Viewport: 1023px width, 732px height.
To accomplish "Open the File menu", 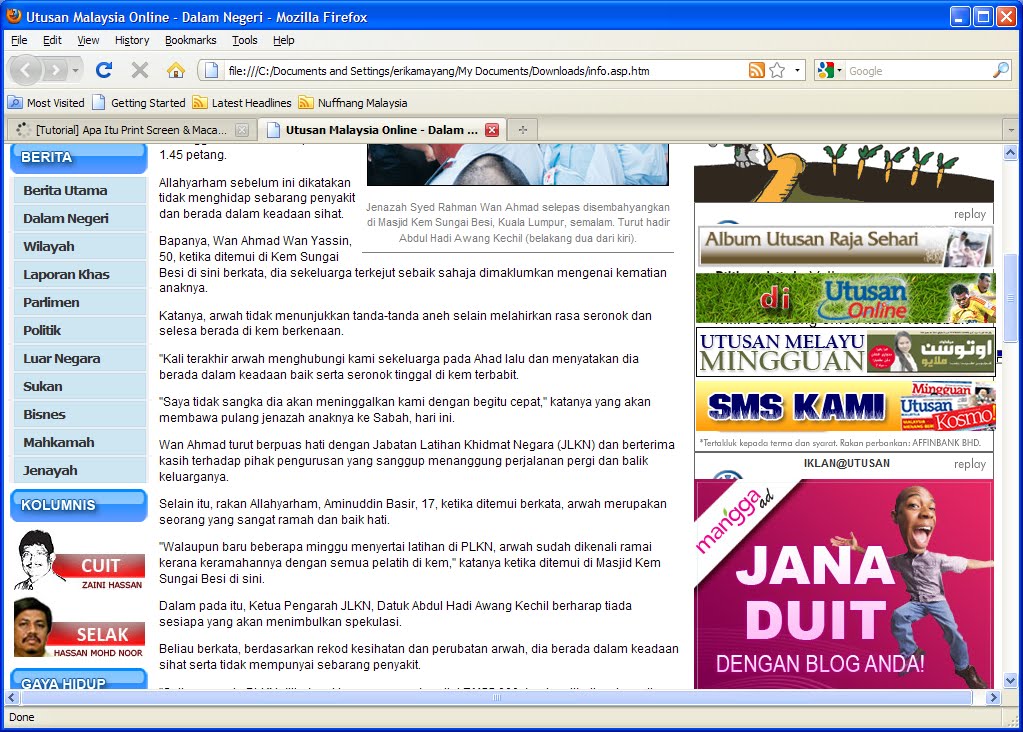I will pyautogui.click(x=20, y=40).
